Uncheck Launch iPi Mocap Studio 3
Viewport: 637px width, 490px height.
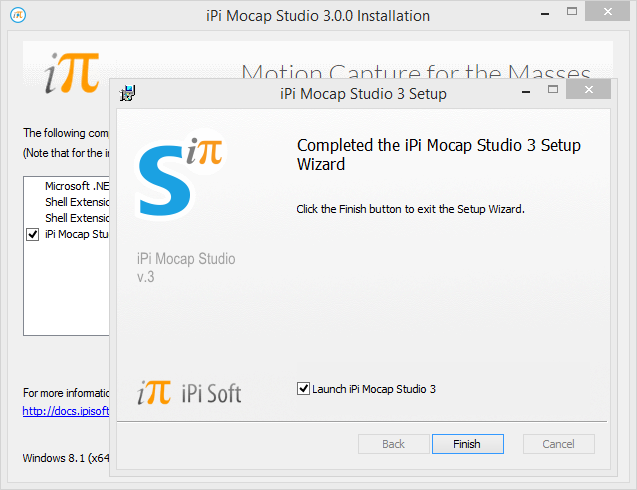pyautogui.click(x=303, y=389)
